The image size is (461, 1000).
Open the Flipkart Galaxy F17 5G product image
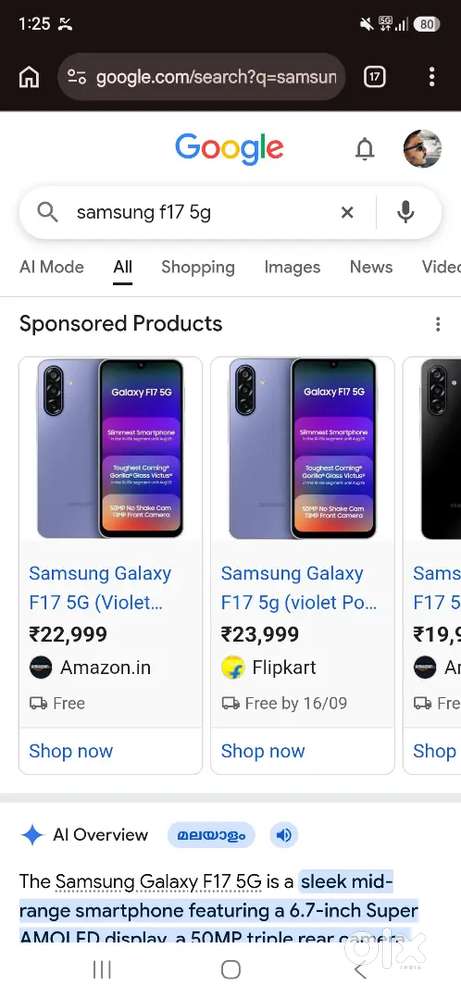pyautogui.click(x=302, y=448)
